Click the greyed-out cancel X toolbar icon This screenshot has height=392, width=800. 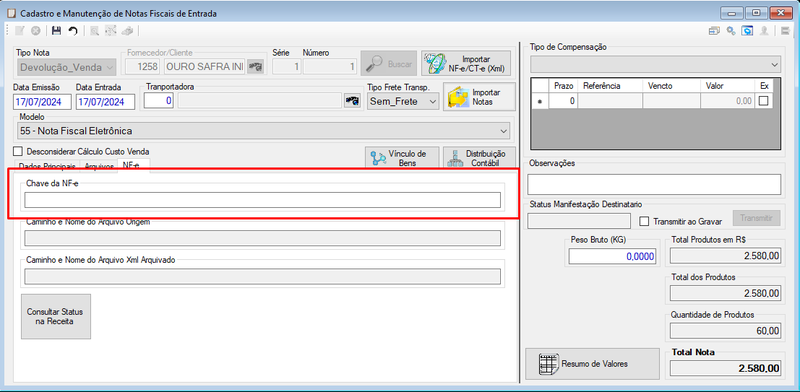[x=35, y=31]
